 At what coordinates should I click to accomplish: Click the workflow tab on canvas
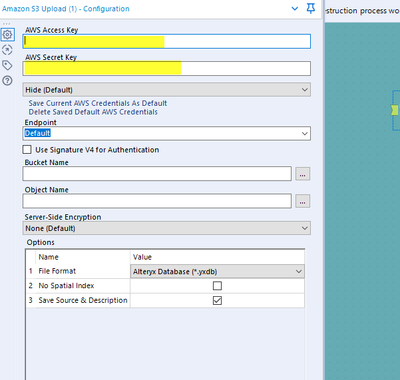coord(363,11)
